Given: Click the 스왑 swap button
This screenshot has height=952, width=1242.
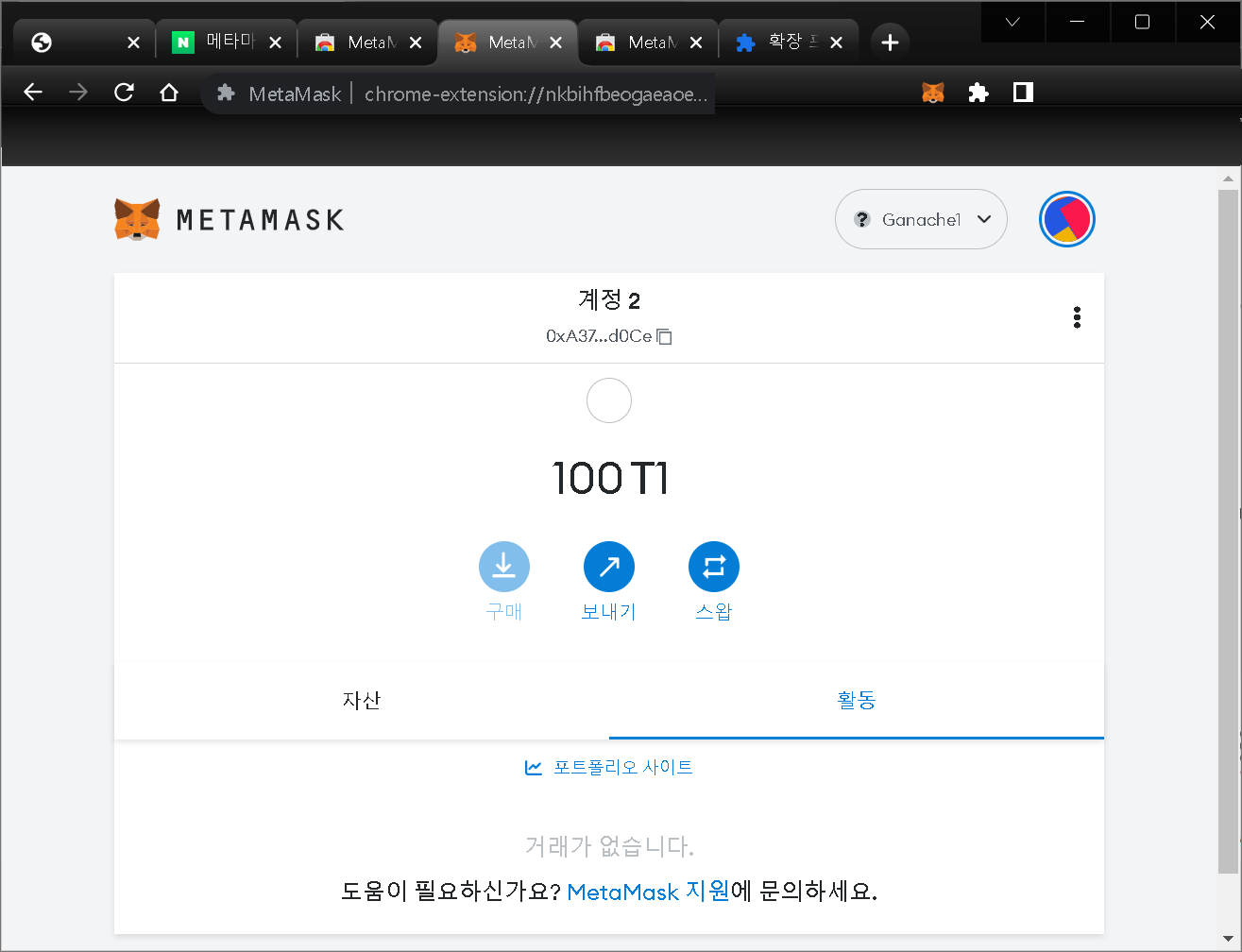Looking at the screenshot, I should 714,567.
